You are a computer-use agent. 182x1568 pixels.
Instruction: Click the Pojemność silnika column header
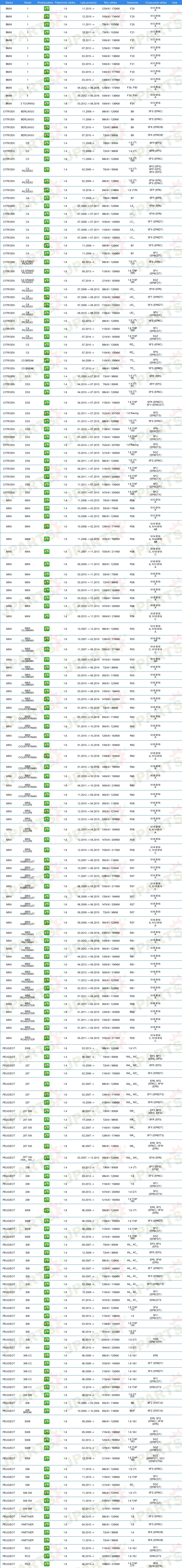[x=65, y=2]
